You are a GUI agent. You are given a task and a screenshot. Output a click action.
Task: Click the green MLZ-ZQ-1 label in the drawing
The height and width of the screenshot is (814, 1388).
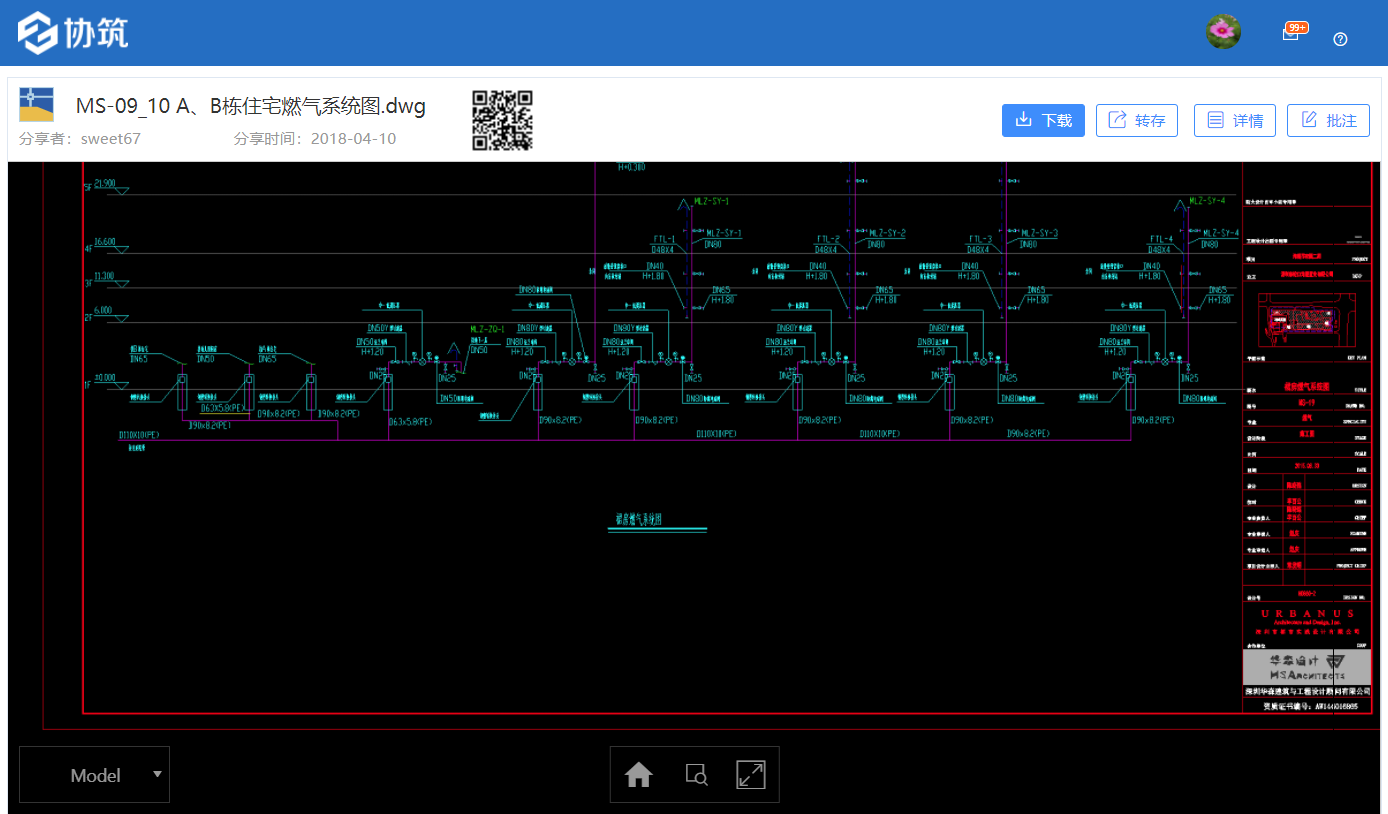click(x=487, y=329)
